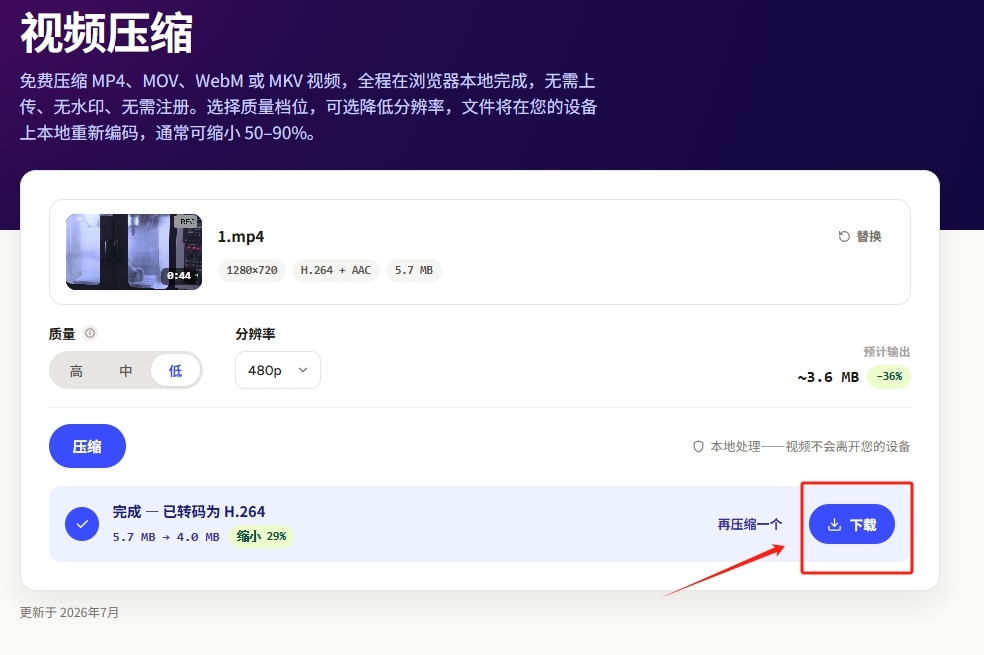Click the 分辨率 label
This screenshot has height=655, width=984.
pyautogui.click(x=255, y=334)
